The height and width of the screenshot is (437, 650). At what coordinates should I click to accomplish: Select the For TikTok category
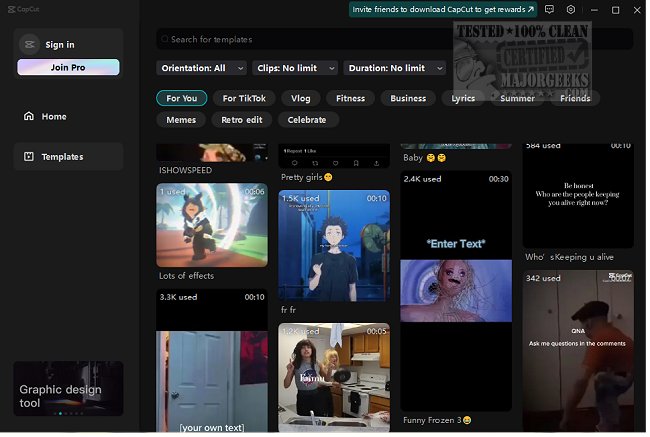245,99
